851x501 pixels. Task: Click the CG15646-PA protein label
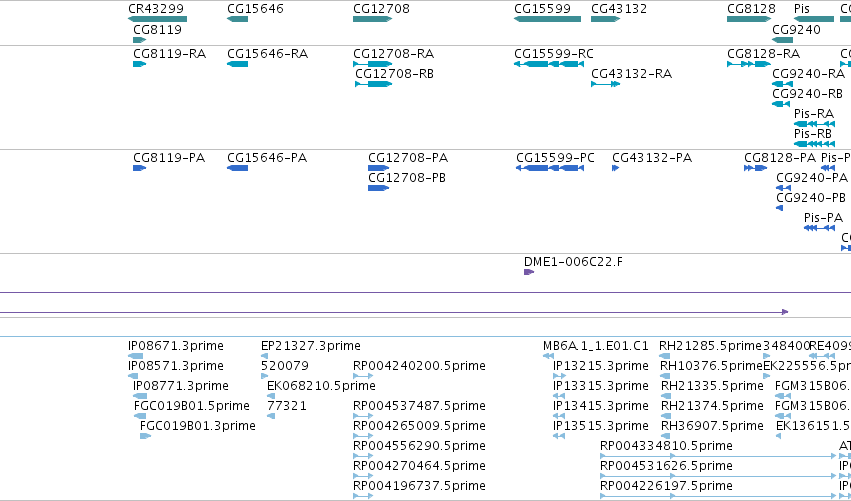[267, 158]
